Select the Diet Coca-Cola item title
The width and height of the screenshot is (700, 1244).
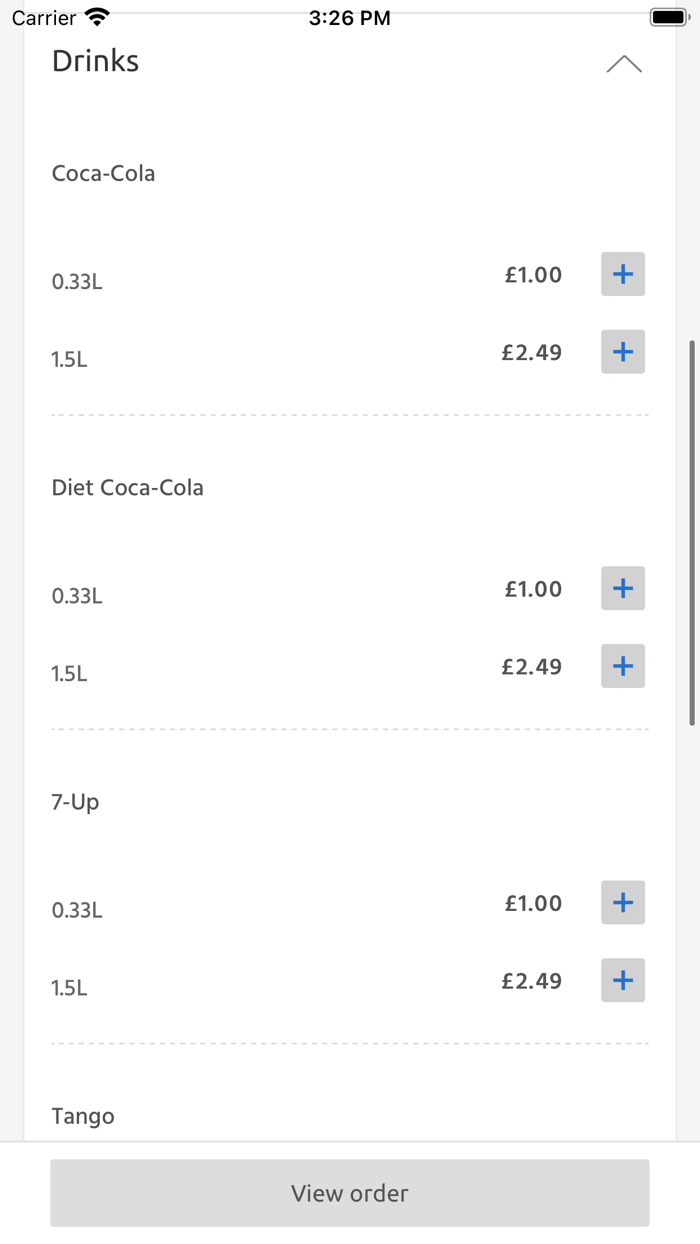(x=128, y=488)
